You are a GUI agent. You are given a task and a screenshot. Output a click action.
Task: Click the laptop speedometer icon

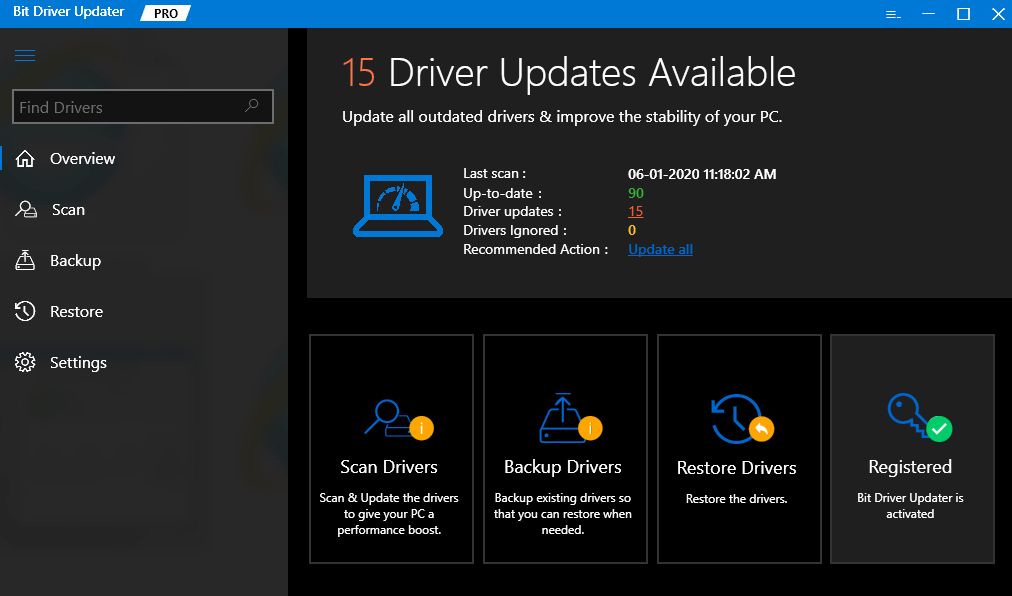tap(398, 205)
